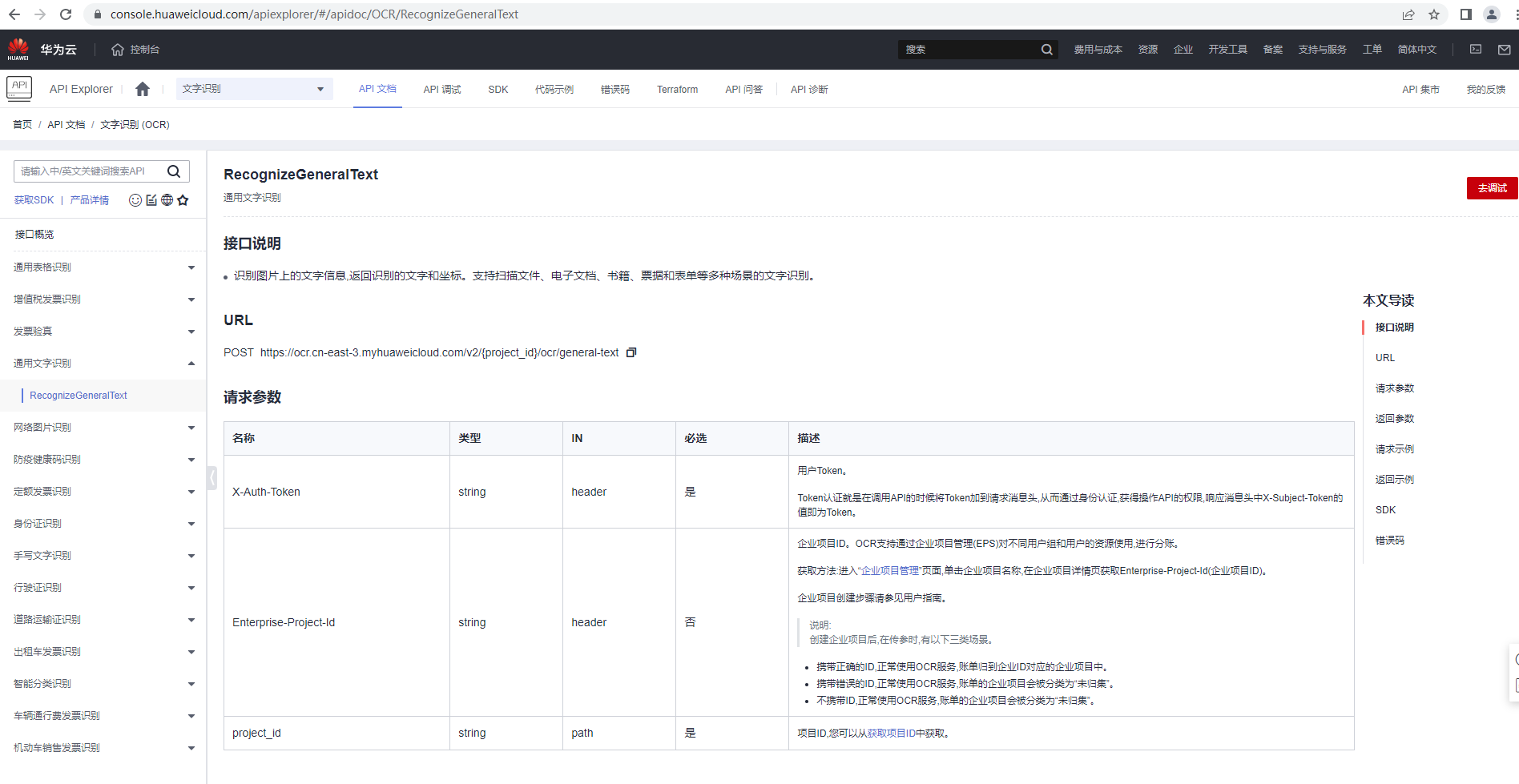
Task: Click 首页 breadcrumb link
Action: tap(22, 125)
